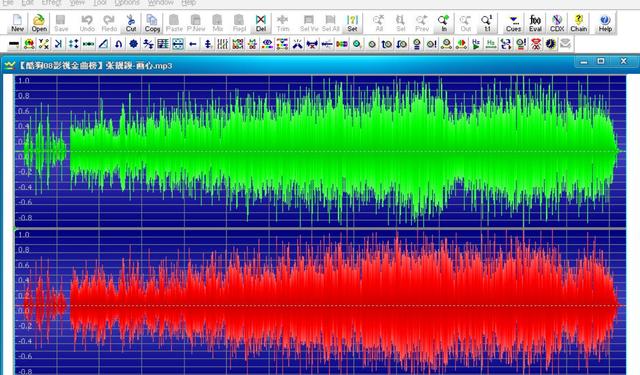The height and width of the screenshot is (375, 640).
Task: Open the Cues drop-down icon
Action: pyautogui.click(x=513, y=23)
